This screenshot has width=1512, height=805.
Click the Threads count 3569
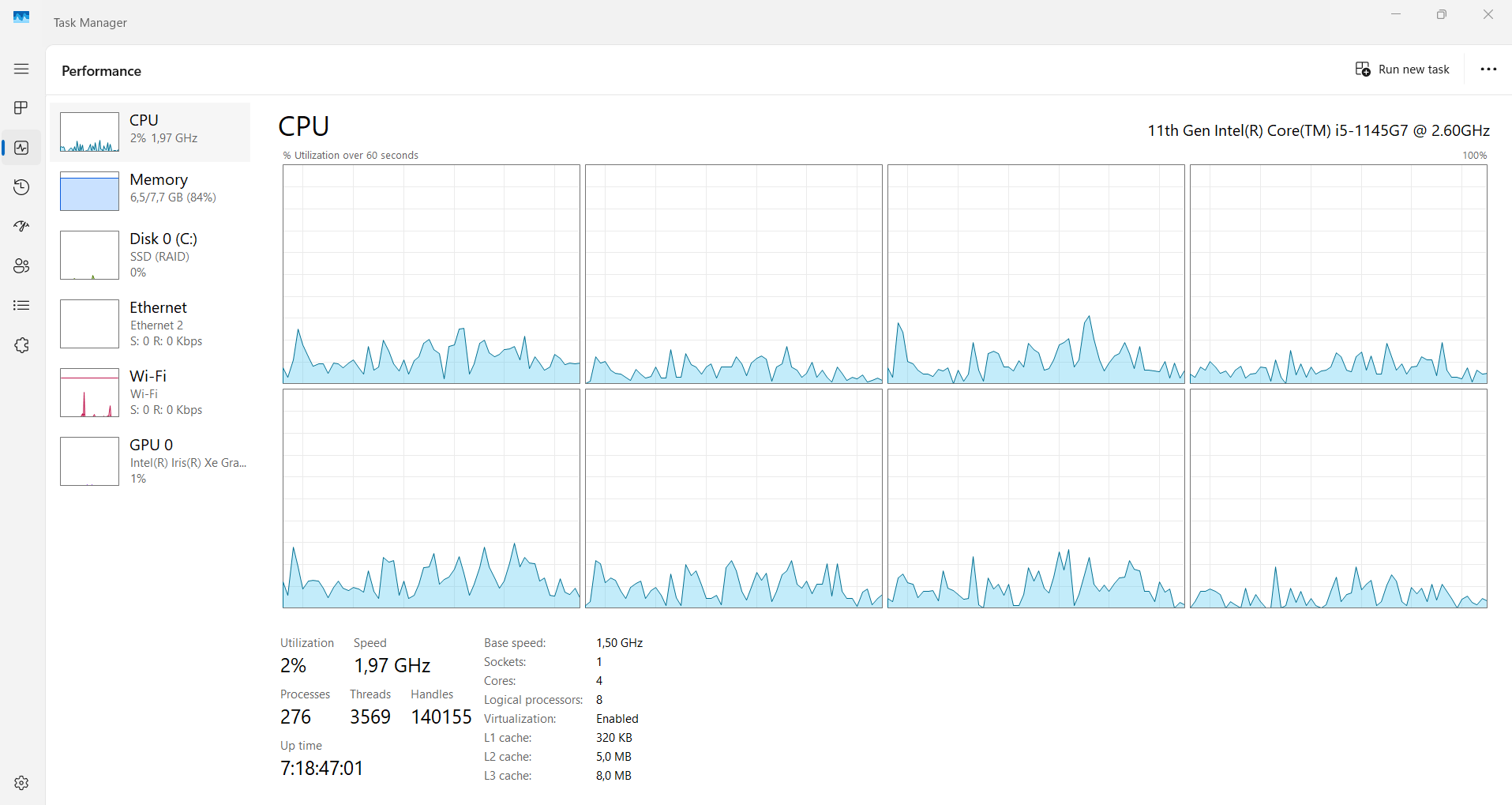tap(370, 717)
